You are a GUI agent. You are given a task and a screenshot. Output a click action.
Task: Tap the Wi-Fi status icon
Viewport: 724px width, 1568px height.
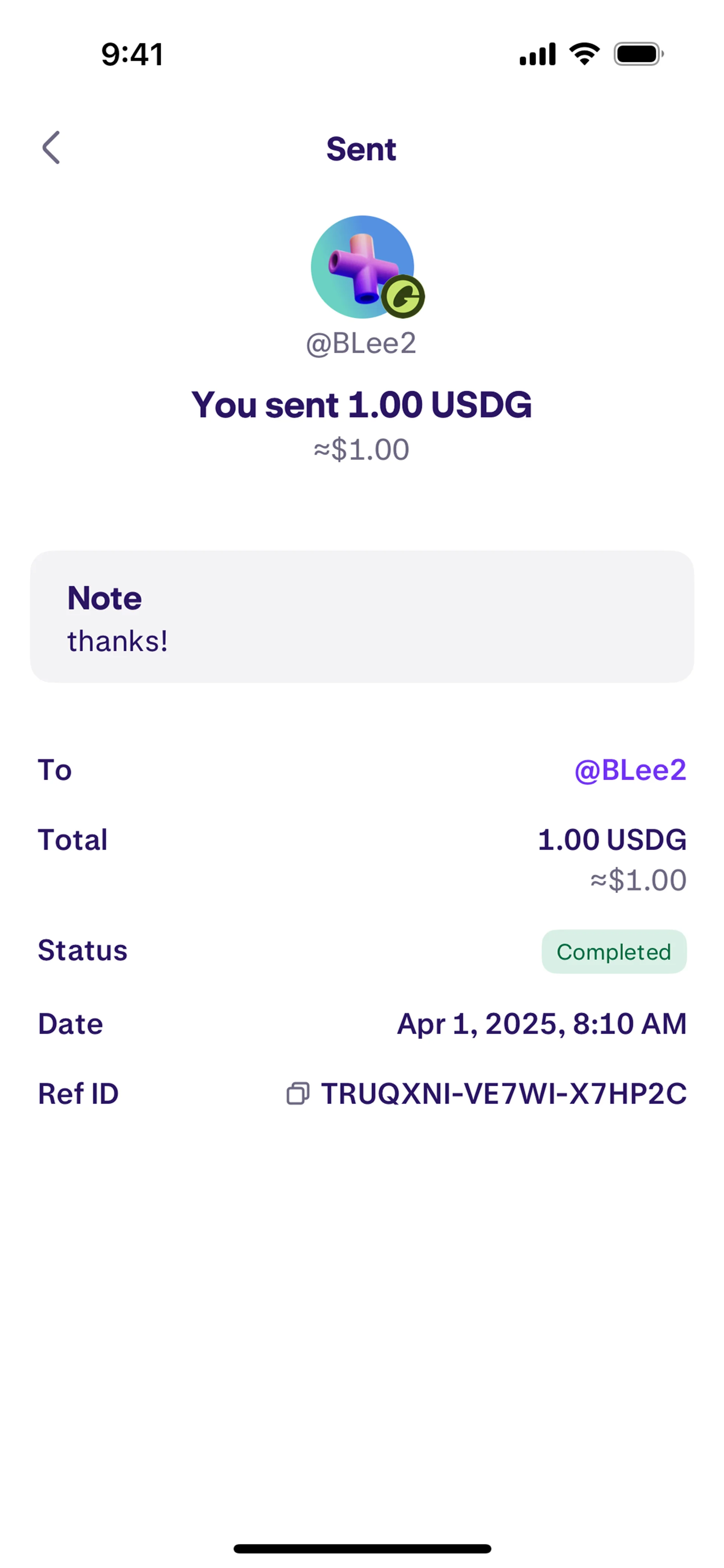pos(584,54)
